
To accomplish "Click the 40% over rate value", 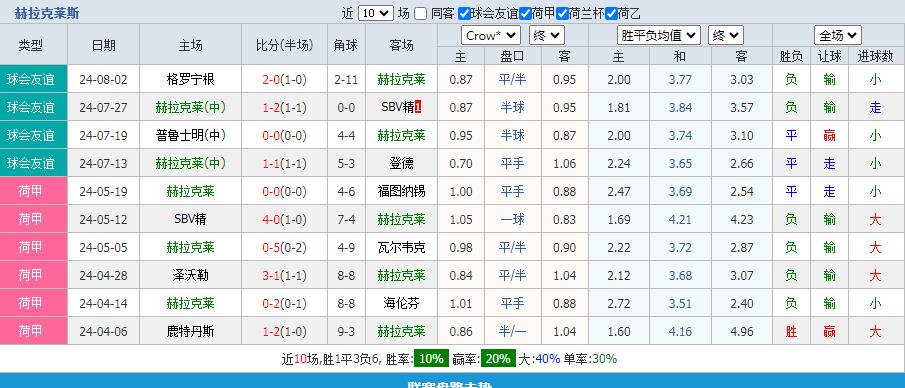I will [x=548, y=359].
